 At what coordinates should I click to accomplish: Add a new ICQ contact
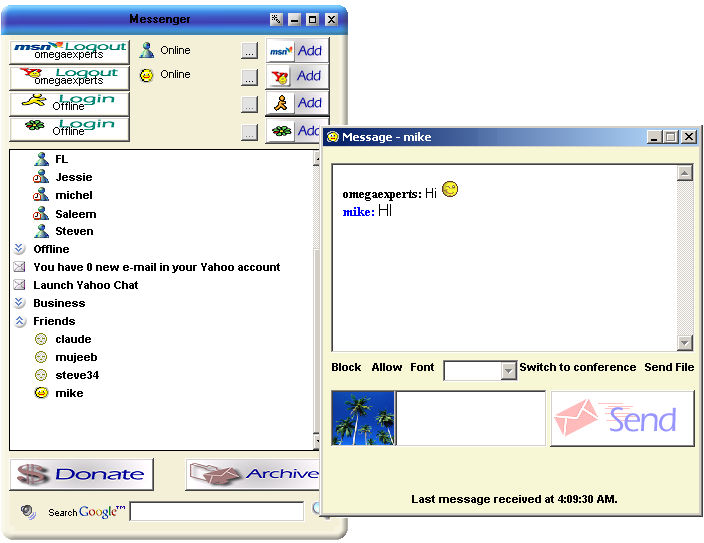pos(294,131)
